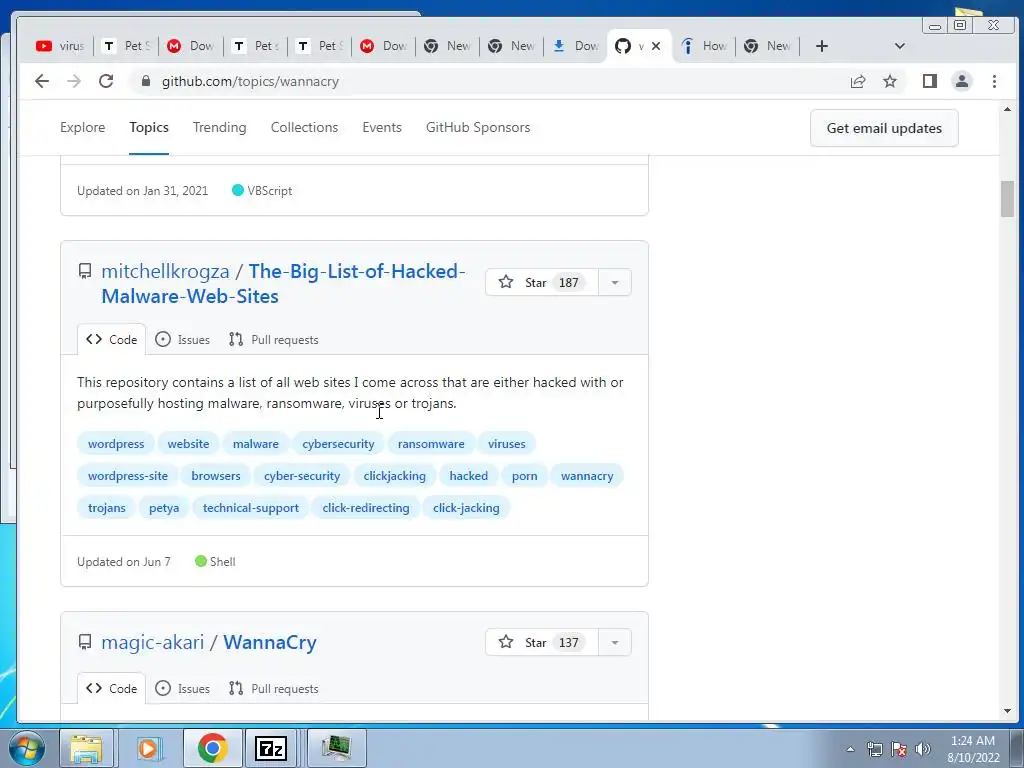Image resolution: width=1024 pixels, height=768 pixels.
Task: Open the Chrome profile avatar
Action: (961, 81)
